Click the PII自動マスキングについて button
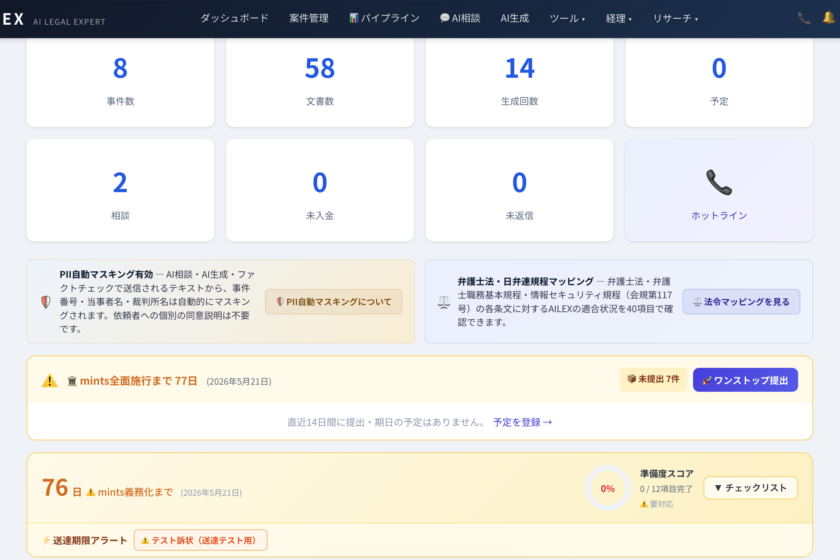 tap(333, 301)
